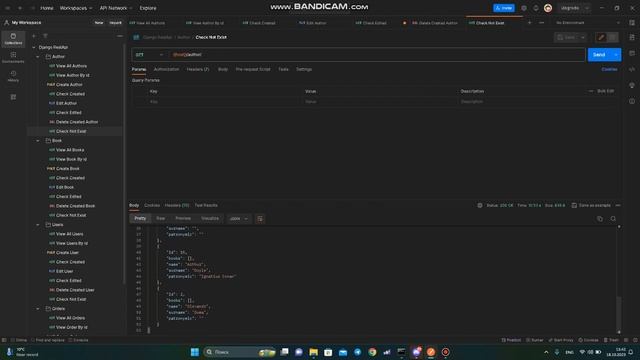Open Chrome from the Windows taskbar
The width and height of the screenshot is (640, 360).
372,352
